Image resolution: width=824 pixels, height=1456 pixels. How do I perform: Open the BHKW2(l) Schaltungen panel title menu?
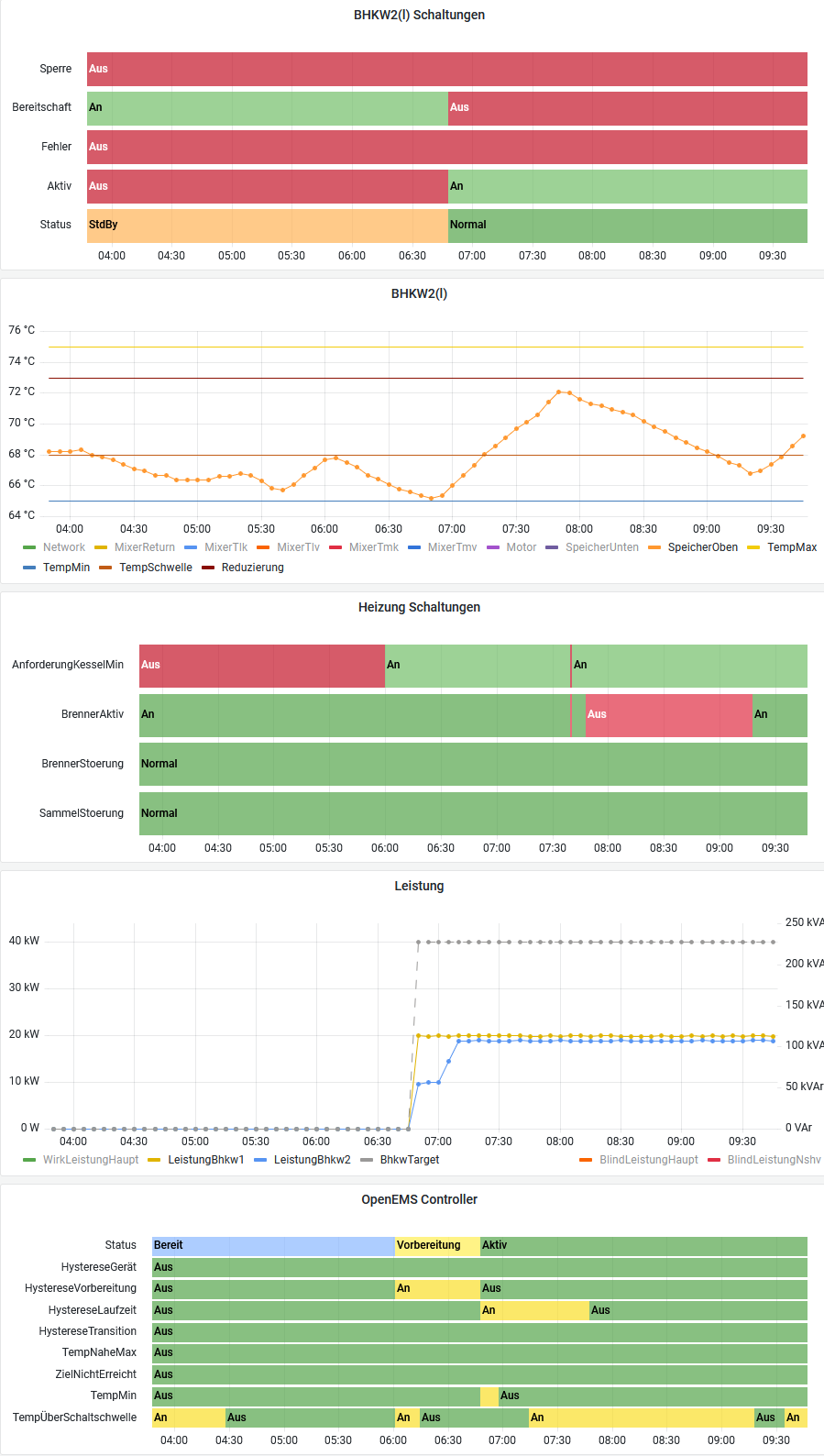click(x=419, y=15)
